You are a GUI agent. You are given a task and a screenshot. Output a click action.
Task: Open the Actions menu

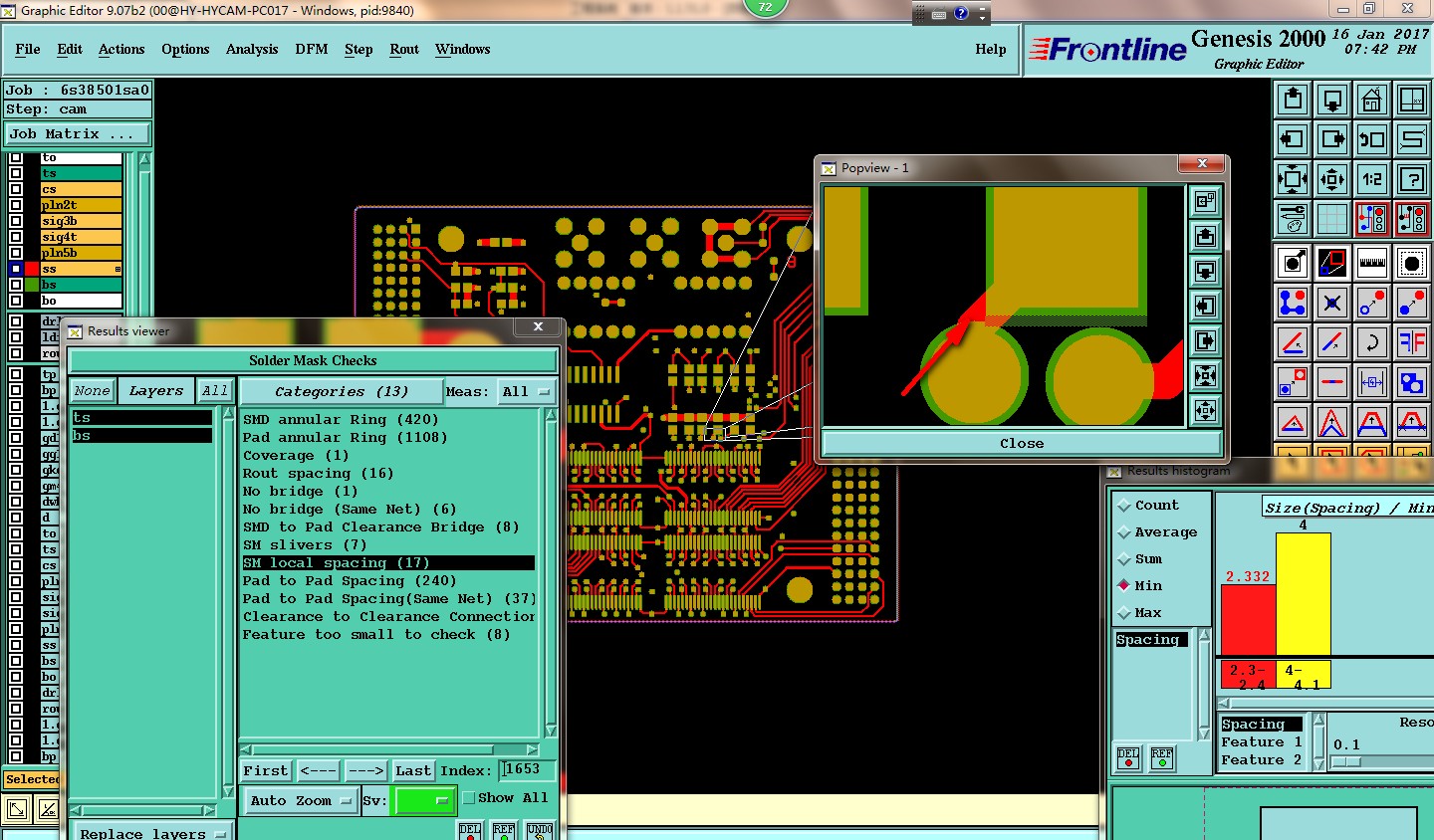[121, 49]
